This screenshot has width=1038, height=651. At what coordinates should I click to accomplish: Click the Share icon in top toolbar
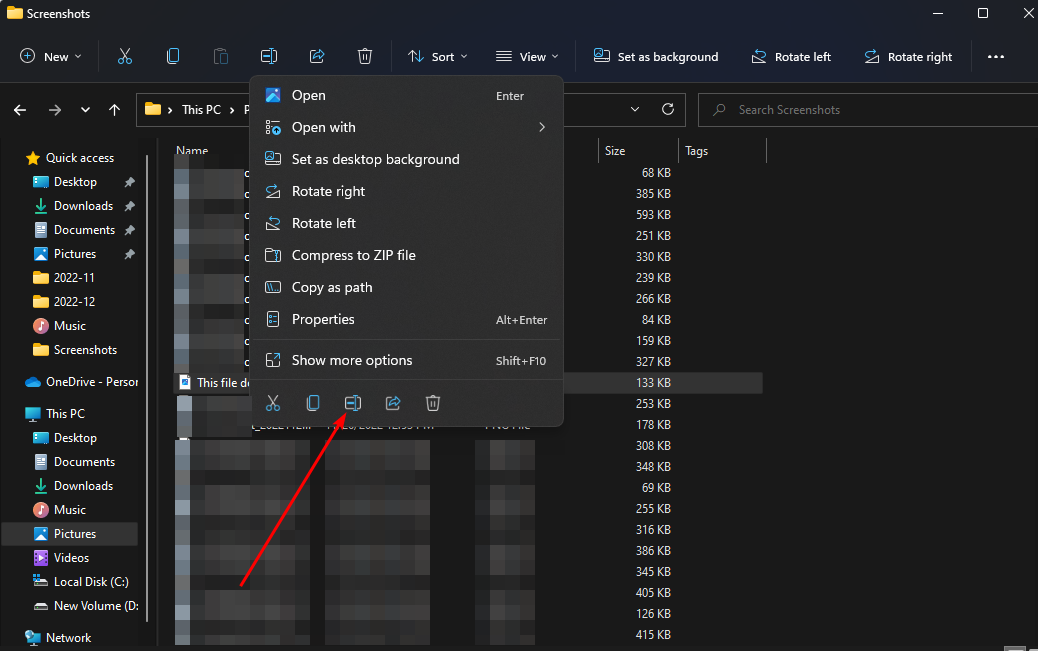click(x=317, y=57)
